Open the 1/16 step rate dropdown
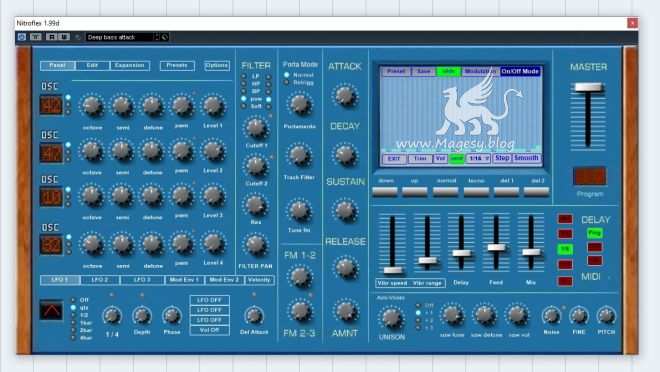This screenshot has height=372, width=660. coord(479,158)
